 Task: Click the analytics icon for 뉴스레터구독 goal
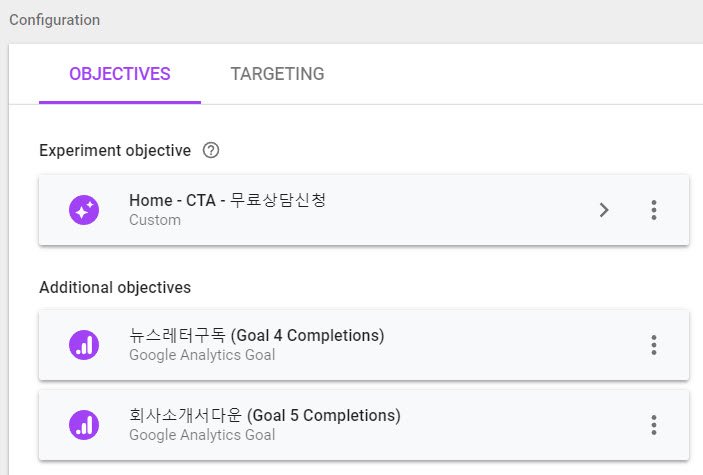click(x=84, y=345)
